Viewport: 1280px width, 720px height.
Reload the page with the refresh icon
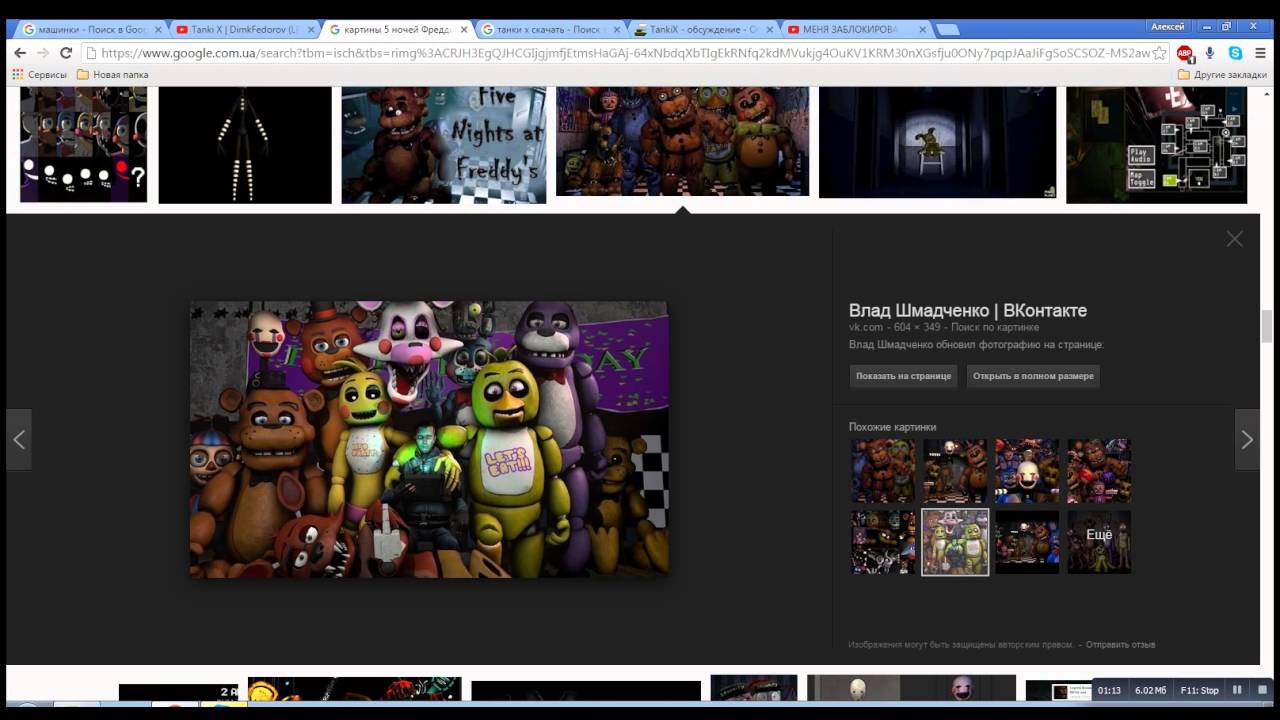pos(66,53)
